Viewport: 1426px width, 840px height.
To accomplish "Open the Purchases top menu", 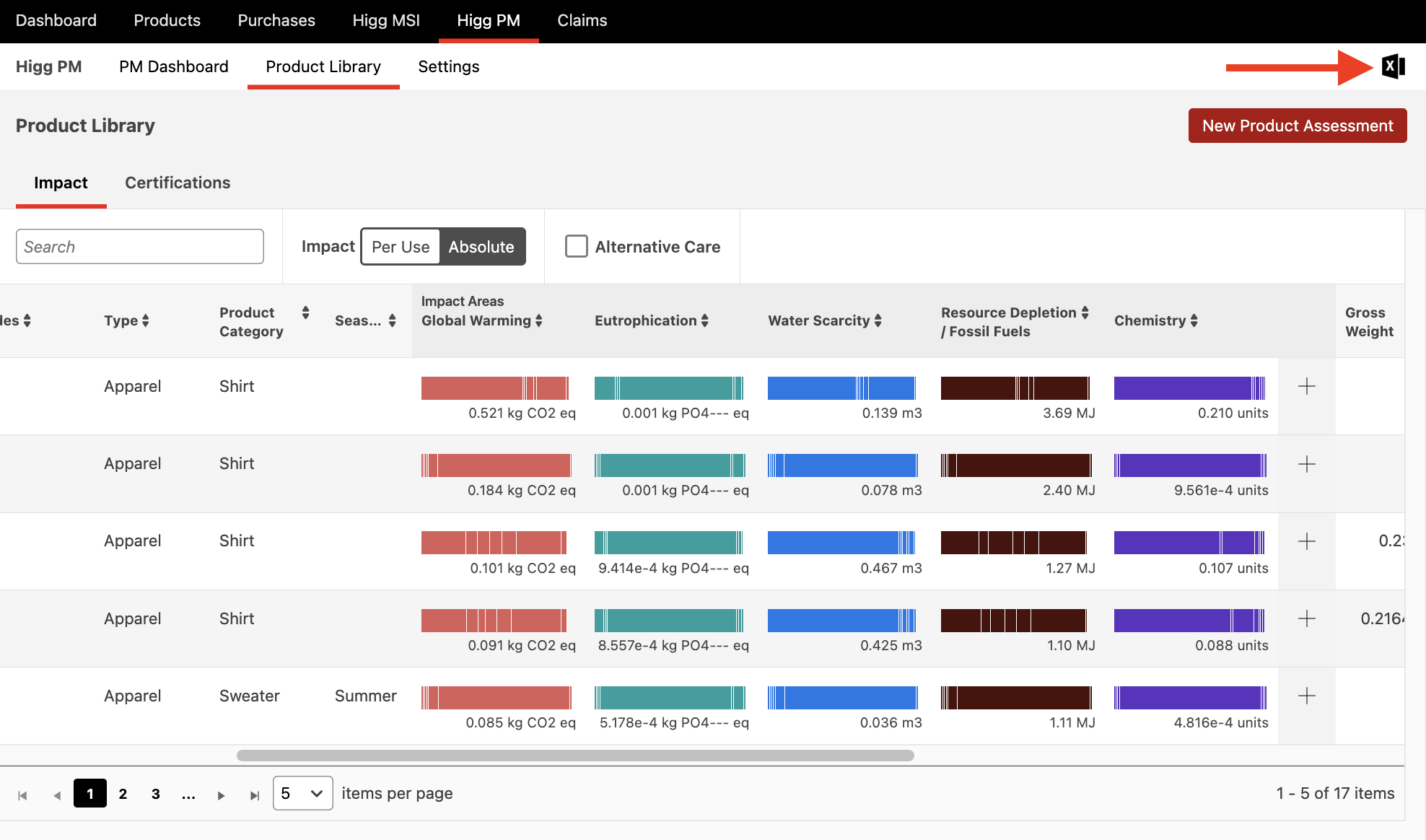I will (276, 20).
